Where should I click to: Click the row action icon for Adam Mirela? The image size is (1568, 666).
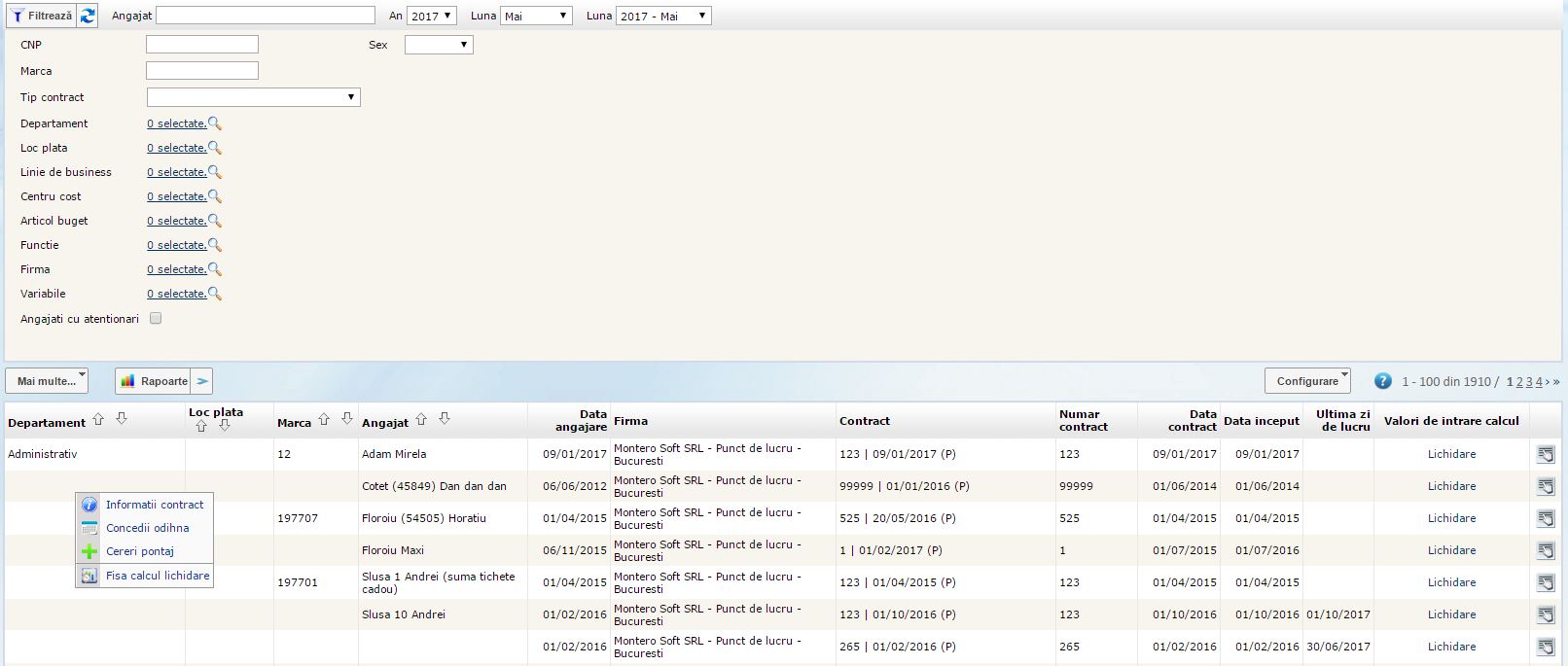1545,454
